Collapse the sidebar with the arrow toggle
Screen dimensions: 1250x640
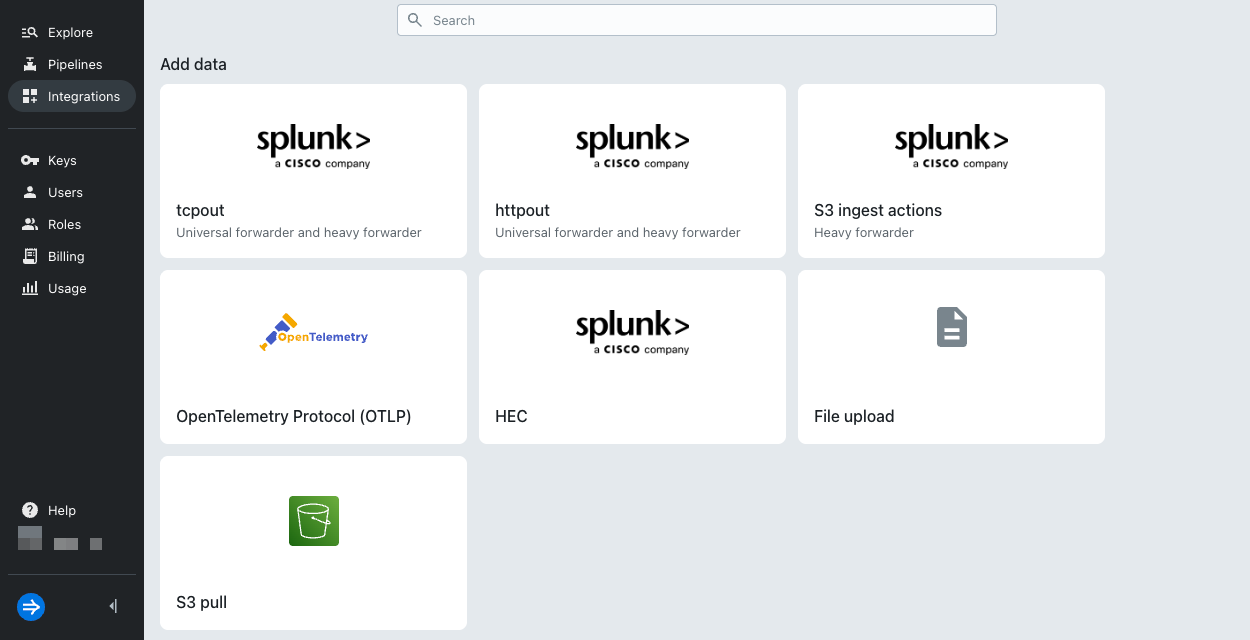tap(113, 606)
